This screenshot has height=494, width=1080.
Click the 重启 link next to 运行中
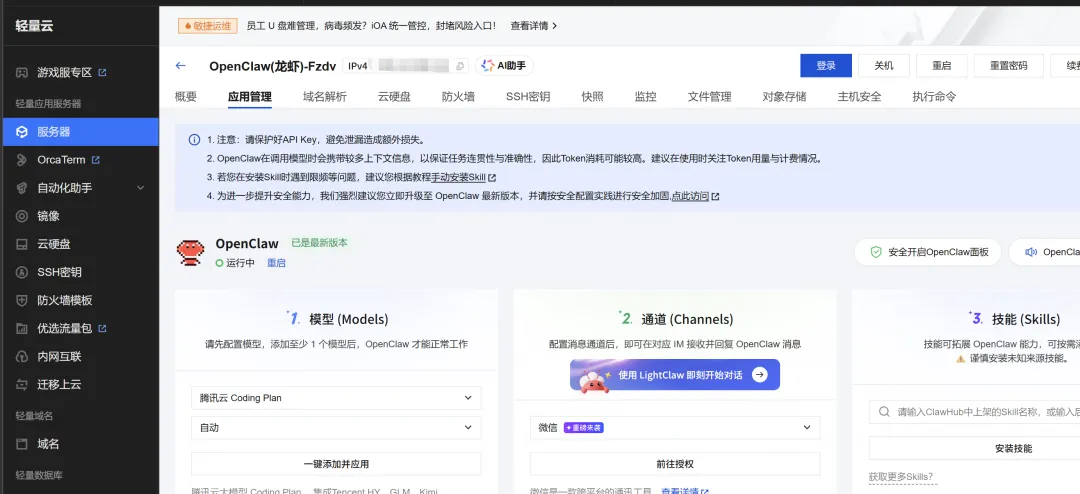(276, 263)
